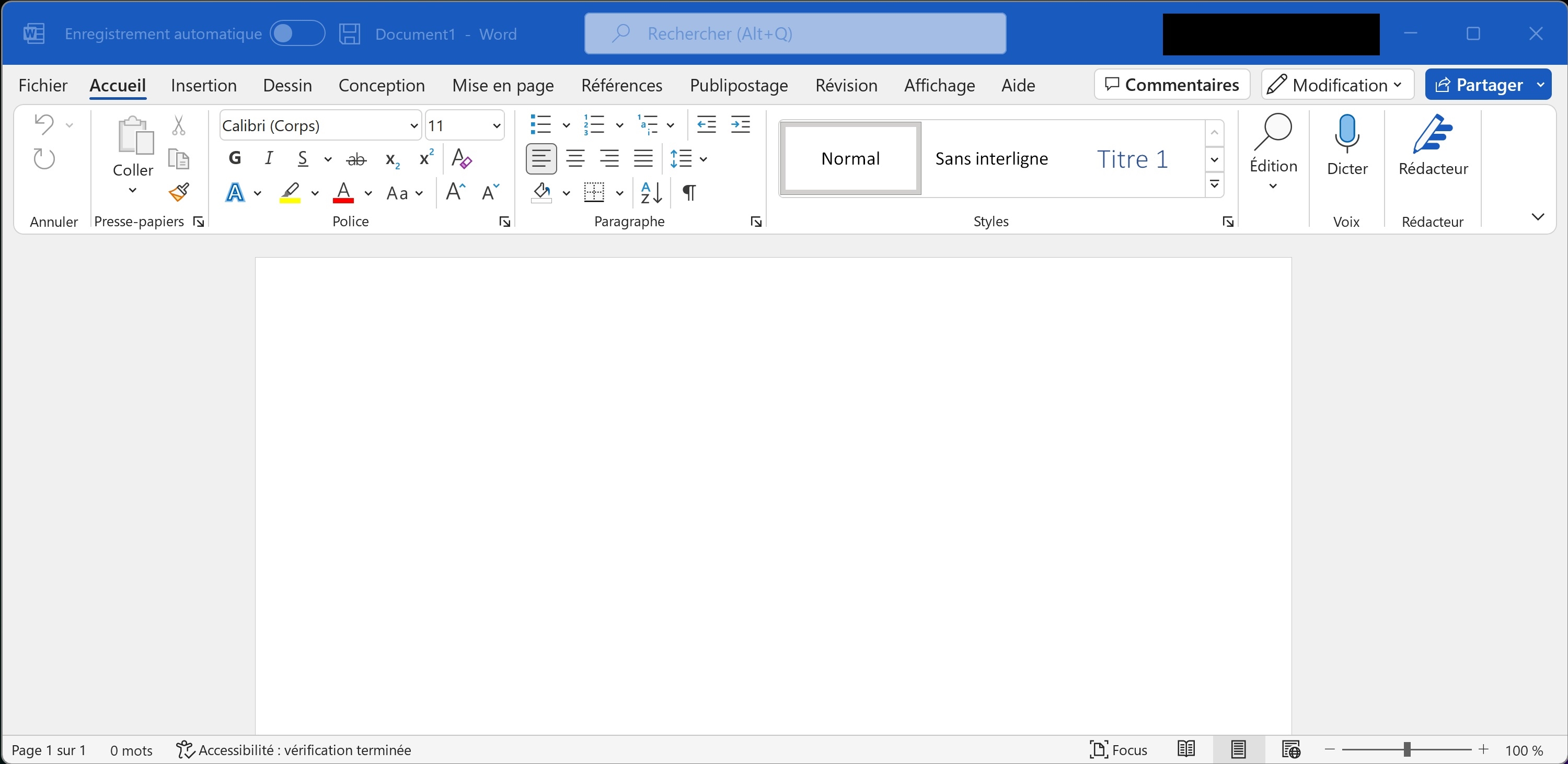
Task: Click the Format Painter brush icon
Action: coord(179,193)
